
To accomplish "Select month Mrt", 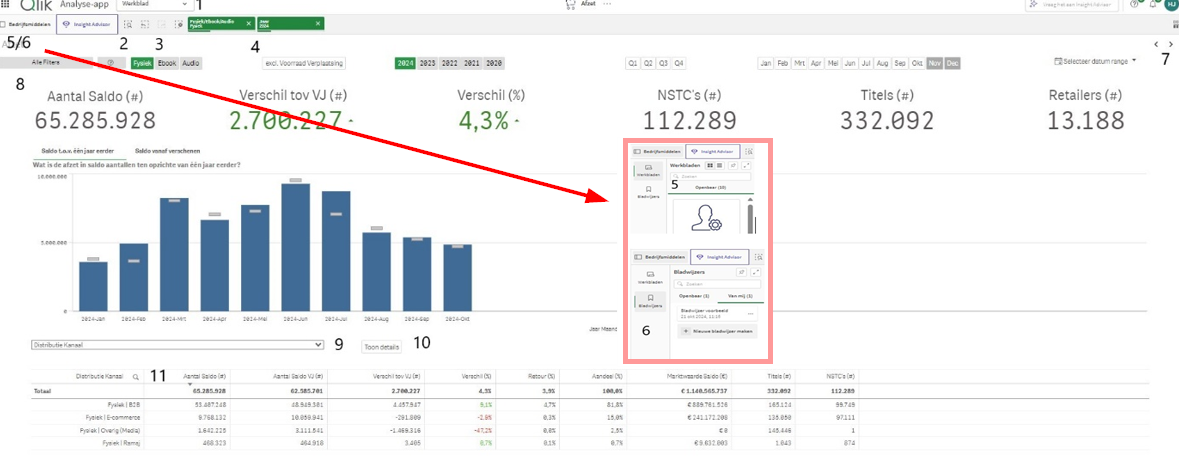I will pyautogui.click(x=799, y=63).
